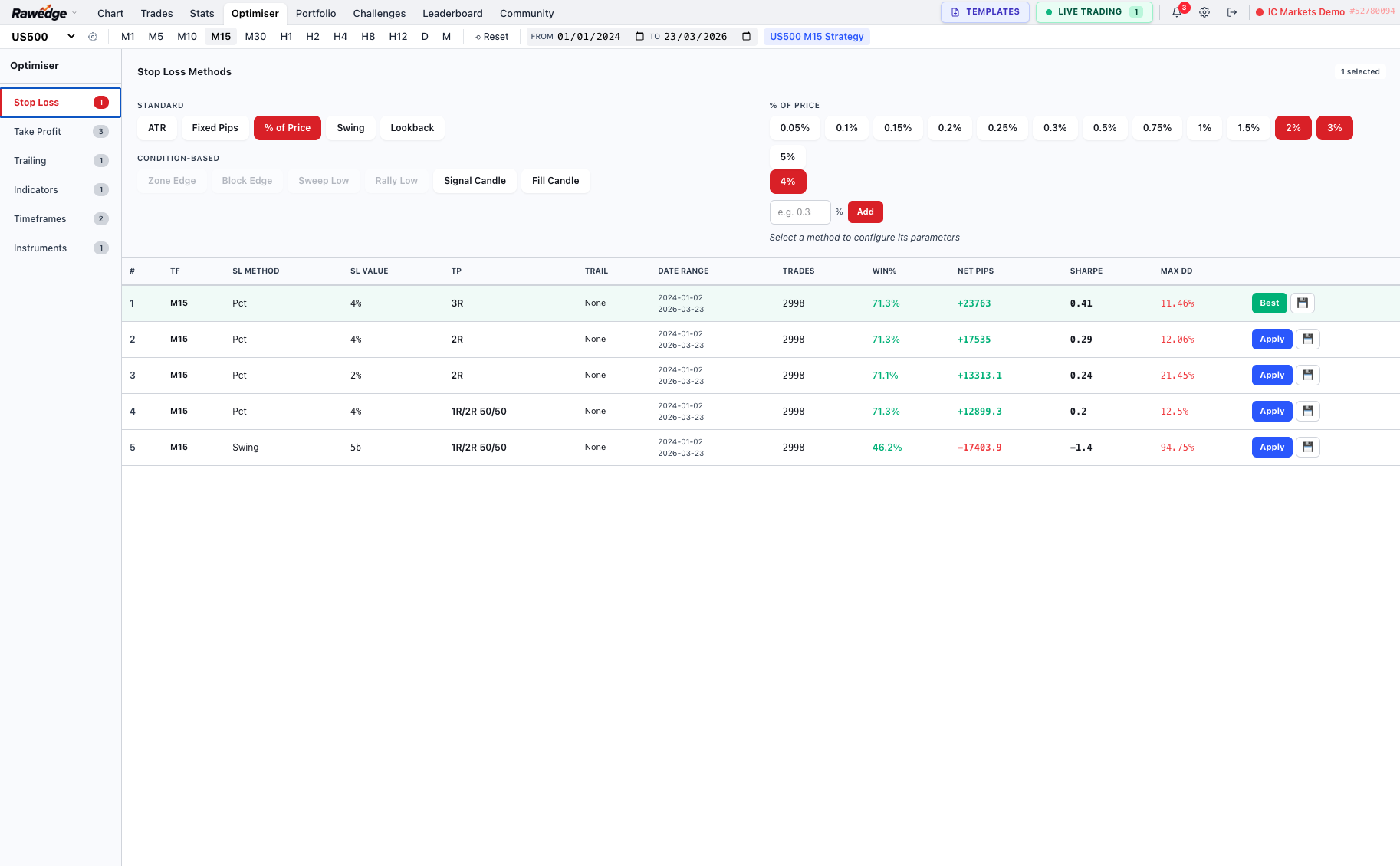1400x866 pixels.
Task: Open the Leaderboard page
Action: coord(452,13)
